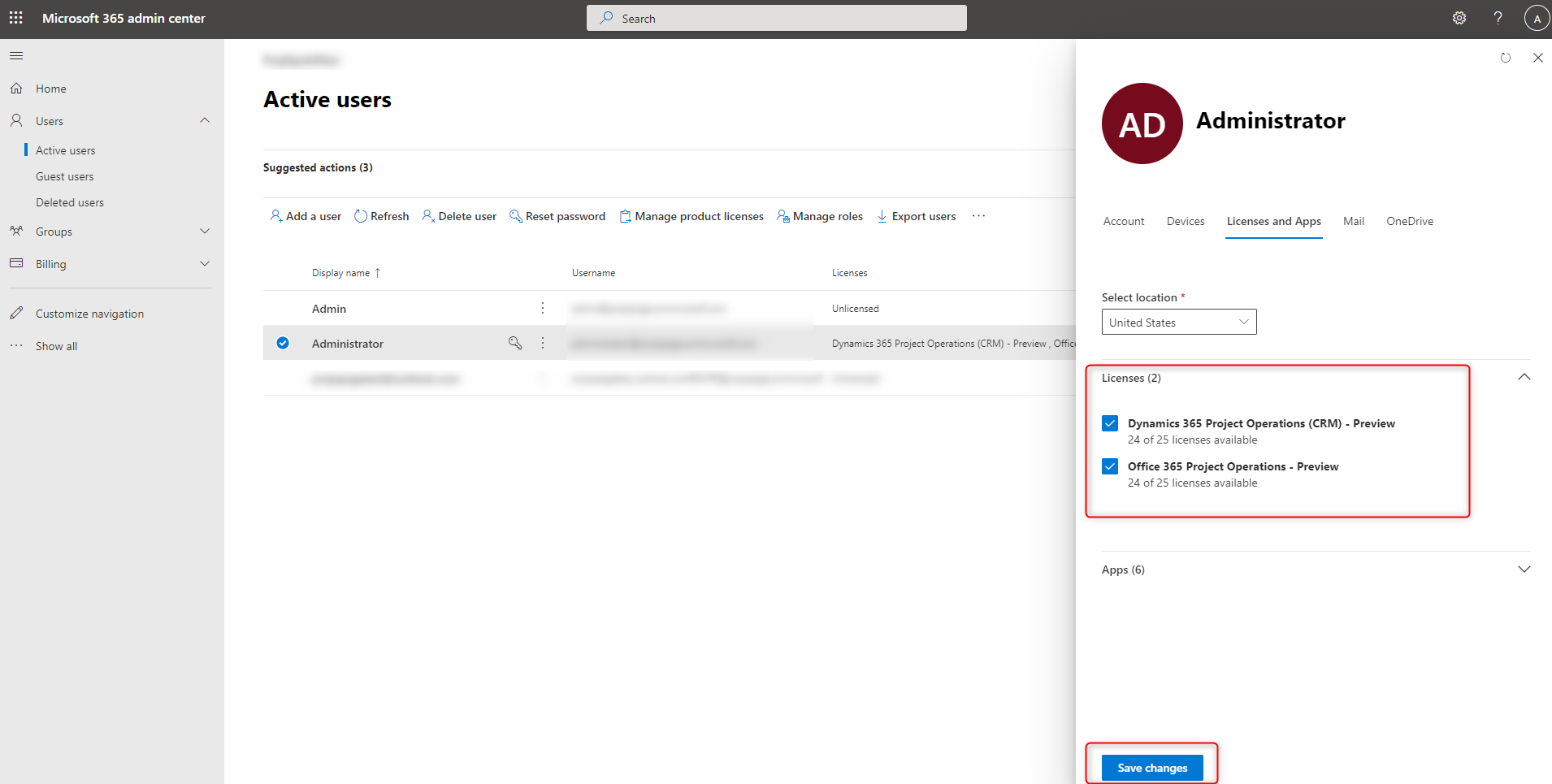This screenshot has height=784, width=1552.
Task: Click the search magnifier icon
Action: click(x=606, y=18)
